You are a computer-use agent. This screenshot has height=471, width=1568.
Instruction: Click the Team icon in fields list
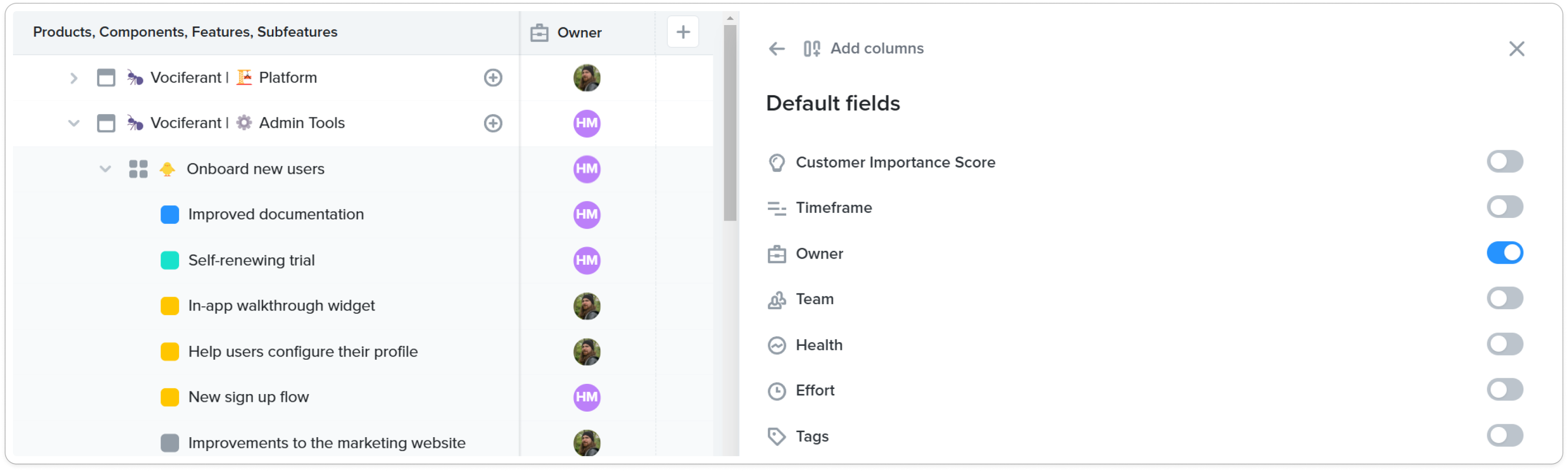[x=777, y=299]
